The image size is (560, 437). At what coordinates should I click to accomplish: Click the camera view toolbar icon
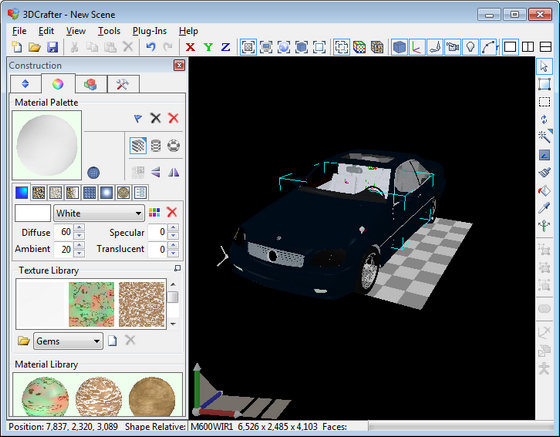453,47
